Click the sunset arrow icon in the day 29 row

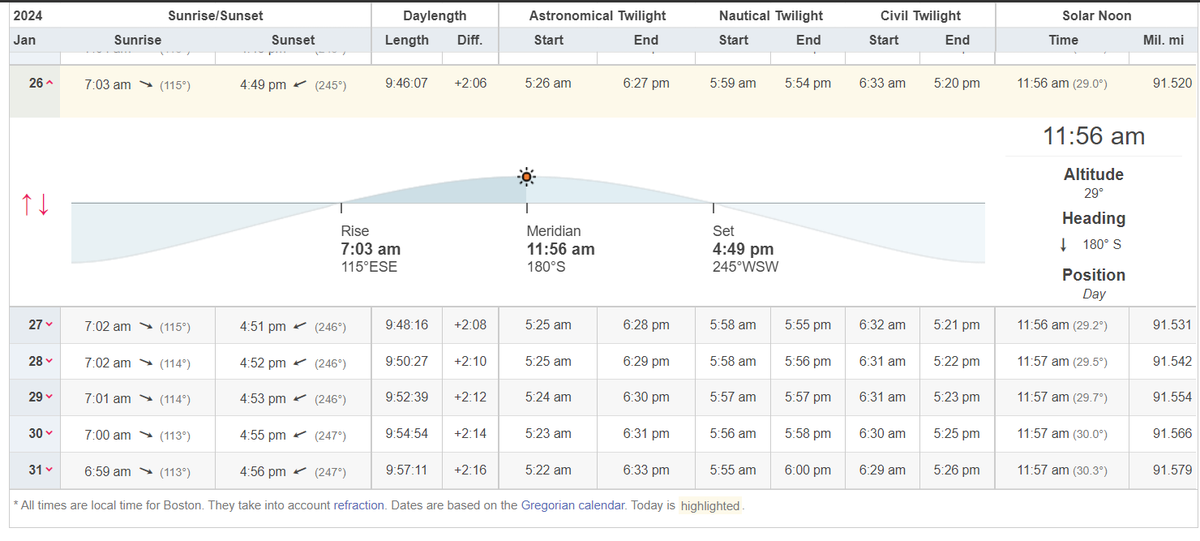(300, 398)
